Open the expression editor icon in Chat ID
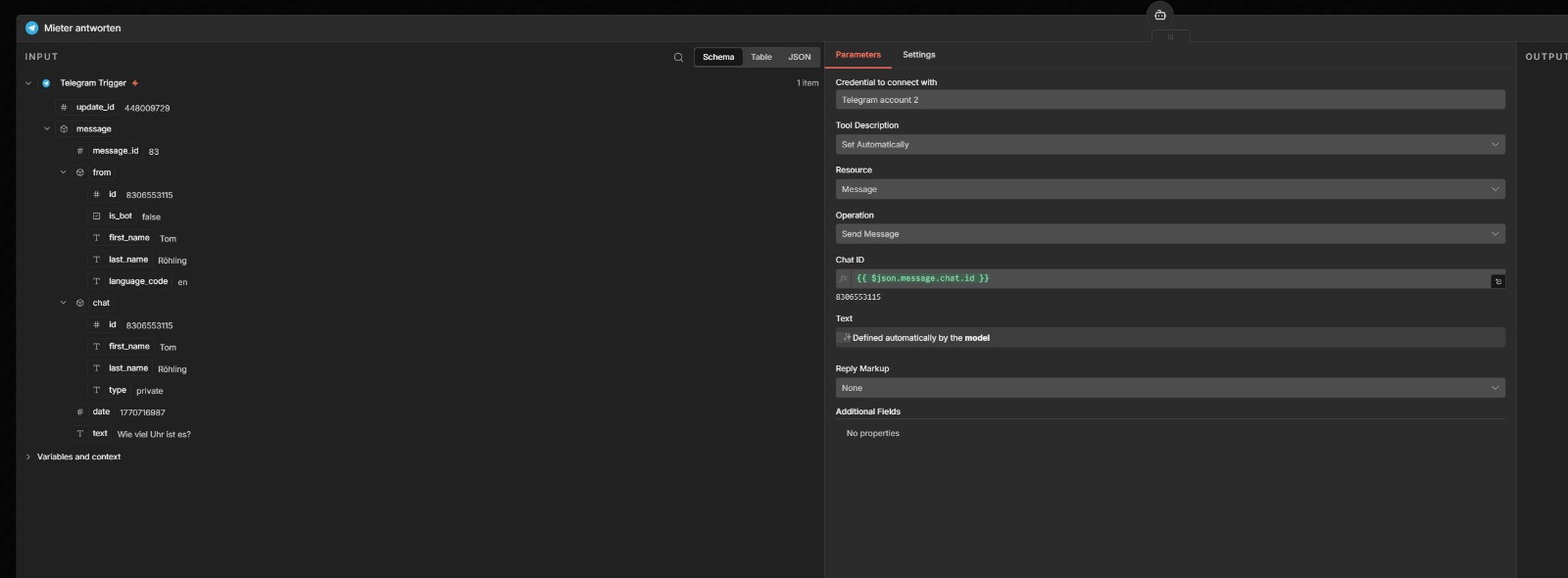The width and height of the screenshot is (1568, 578). [1497, 281]
